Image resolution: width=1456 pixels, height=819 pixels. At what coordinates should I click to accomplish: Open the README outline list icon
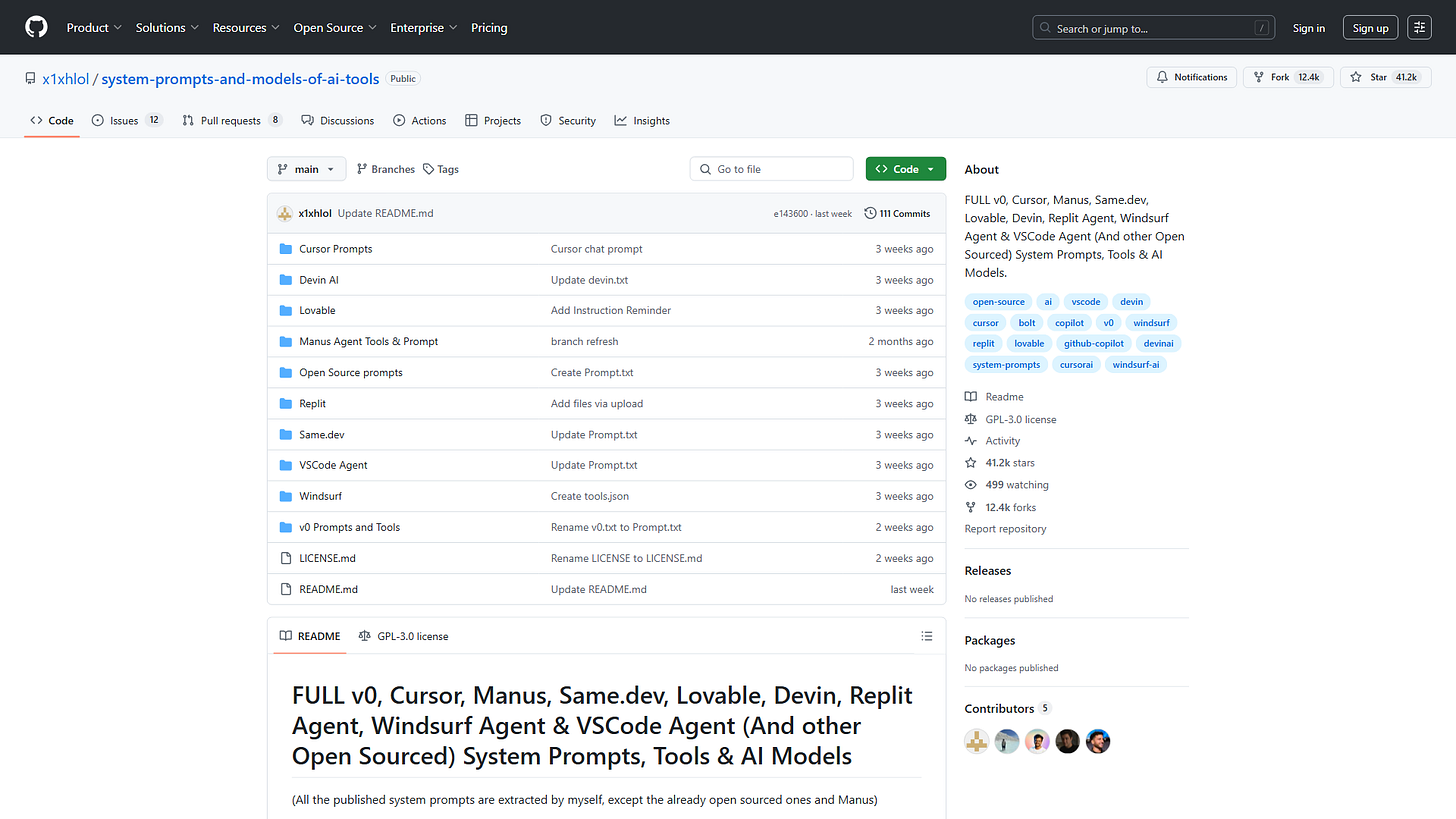pyautogui.click(x=927, y=636)
